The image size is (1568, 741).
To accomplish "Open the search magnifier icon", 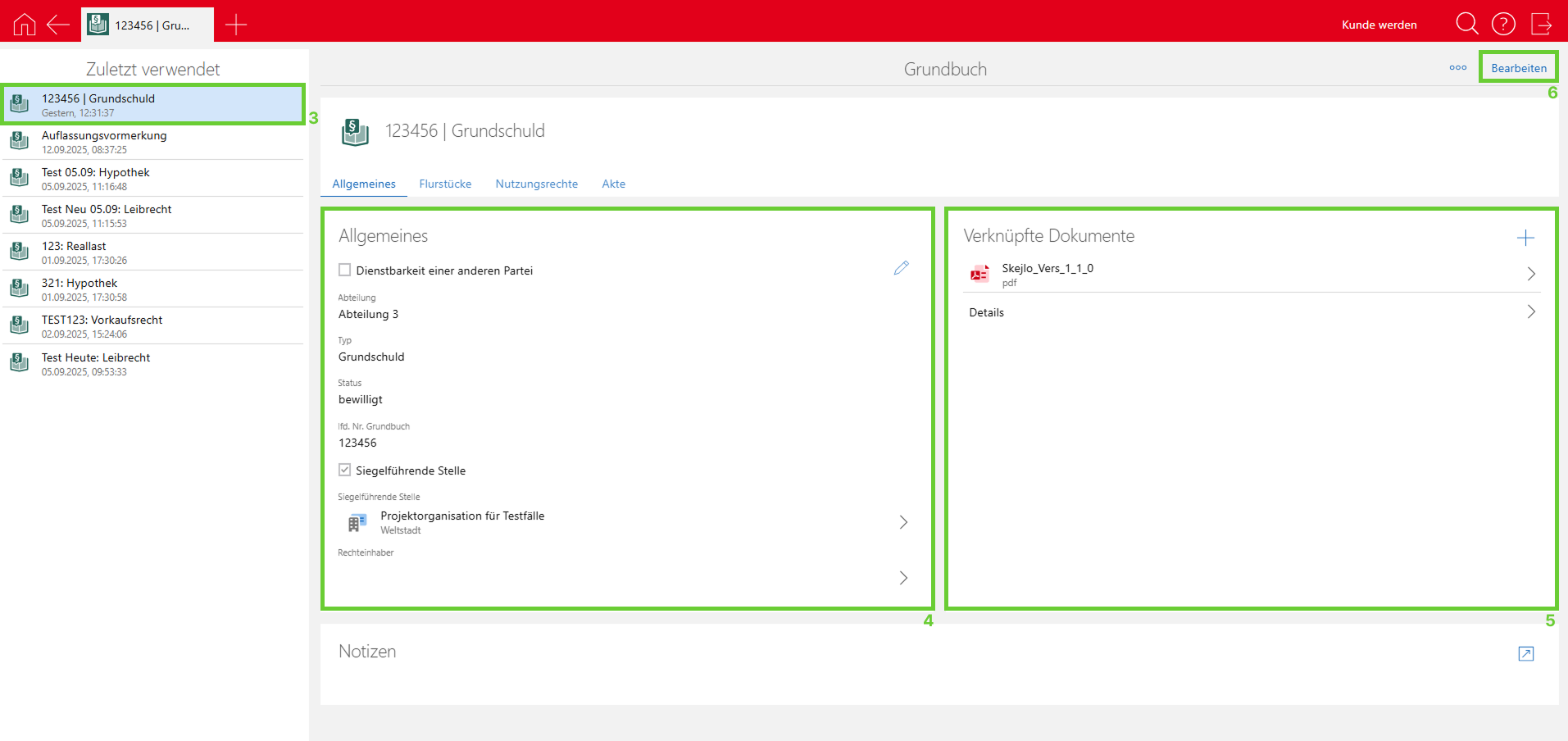I will (x=1466, y=24).
